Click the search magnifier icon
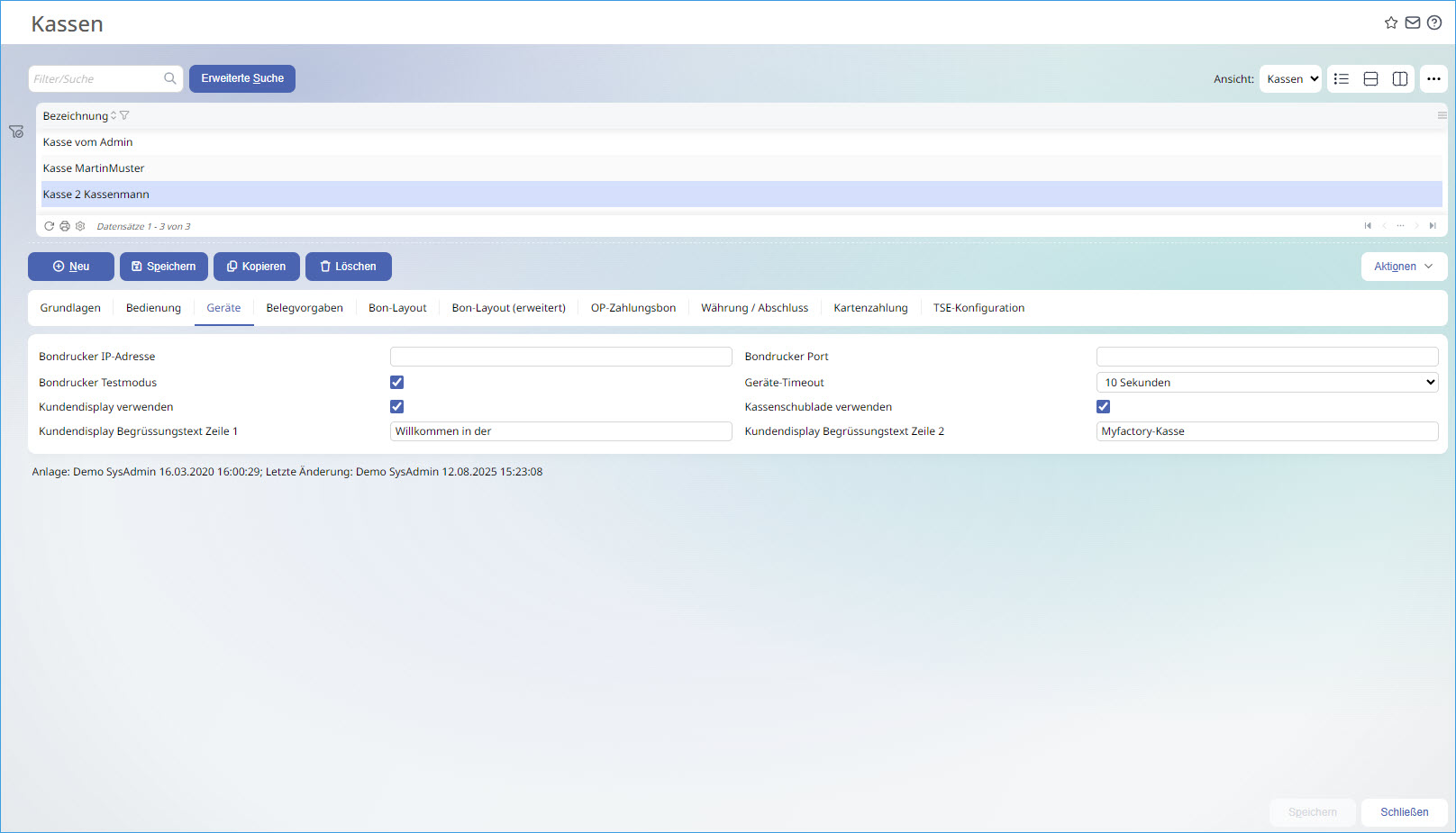This screenshot has width=1456, height=833. point(170,78)
